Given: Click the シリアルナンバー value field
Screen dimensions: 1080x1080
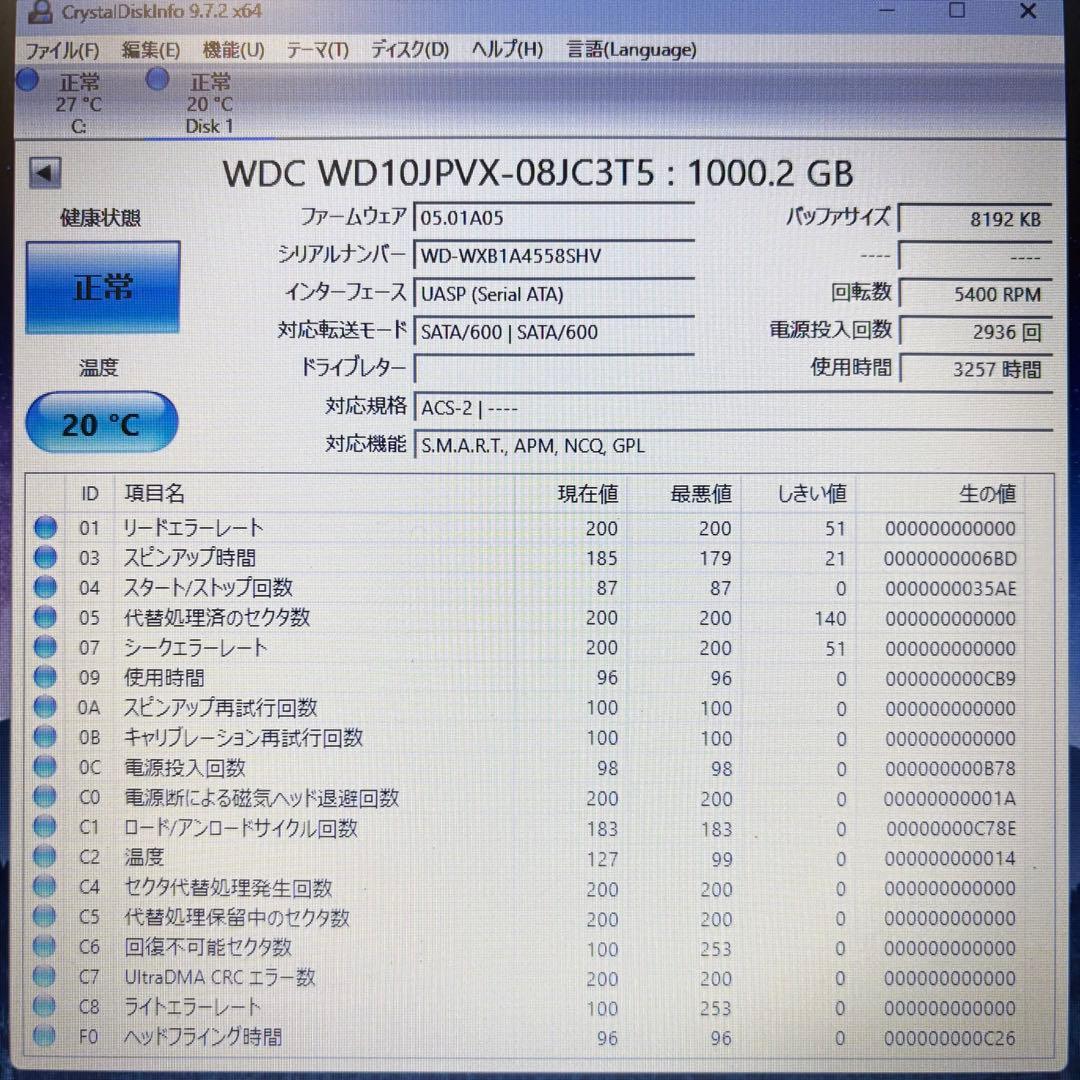Looking at the screenshot, I should 555,256.
